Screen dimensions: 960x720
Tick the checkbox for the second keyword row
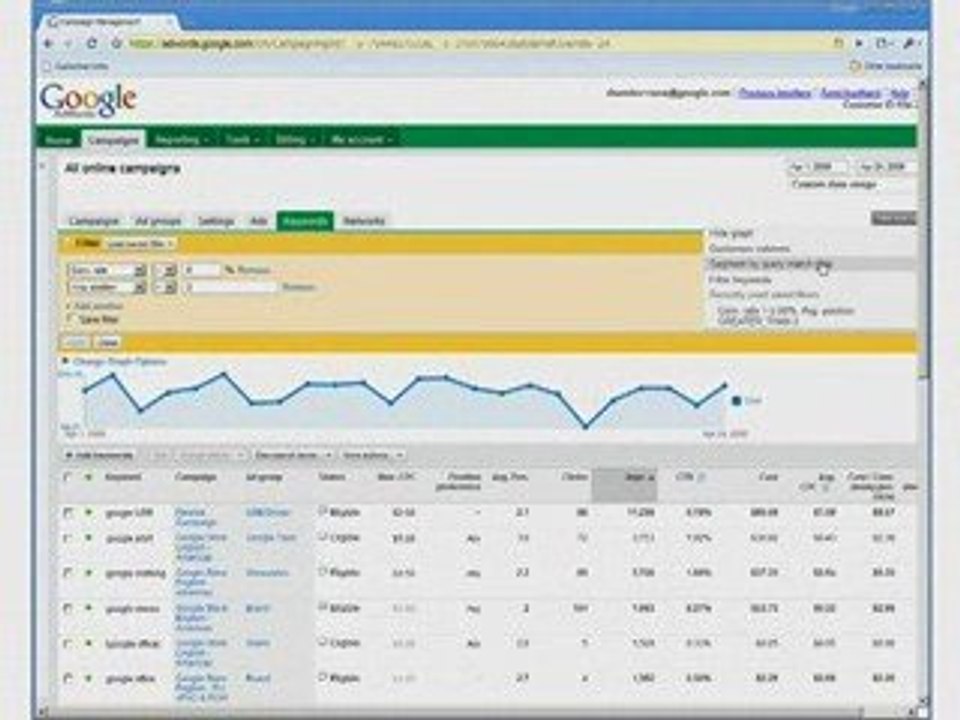(67, 538)
